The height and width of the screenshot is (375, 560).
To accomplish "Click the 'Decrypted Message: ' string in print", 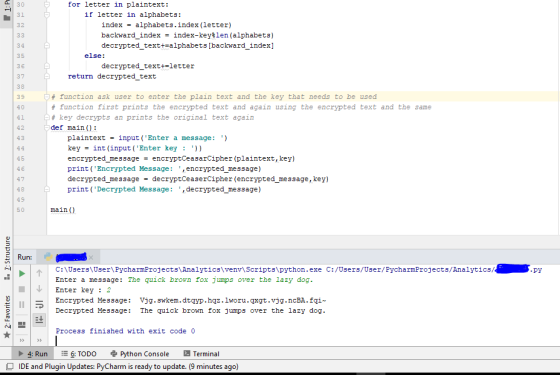I will (137, 189).
